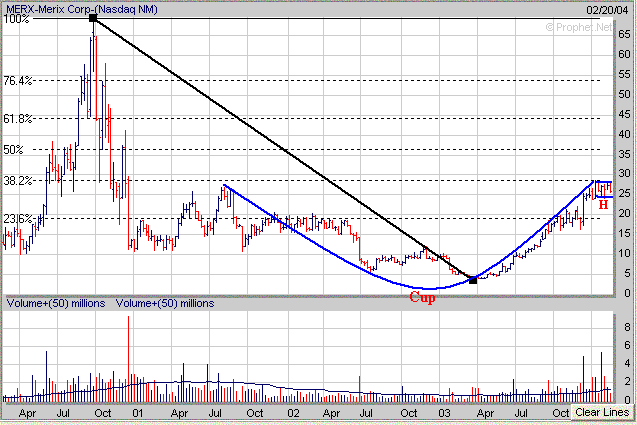Click the 38.2% Fibonacci level label
This screenshot has width=637, height=425.
tap(17, 181)
